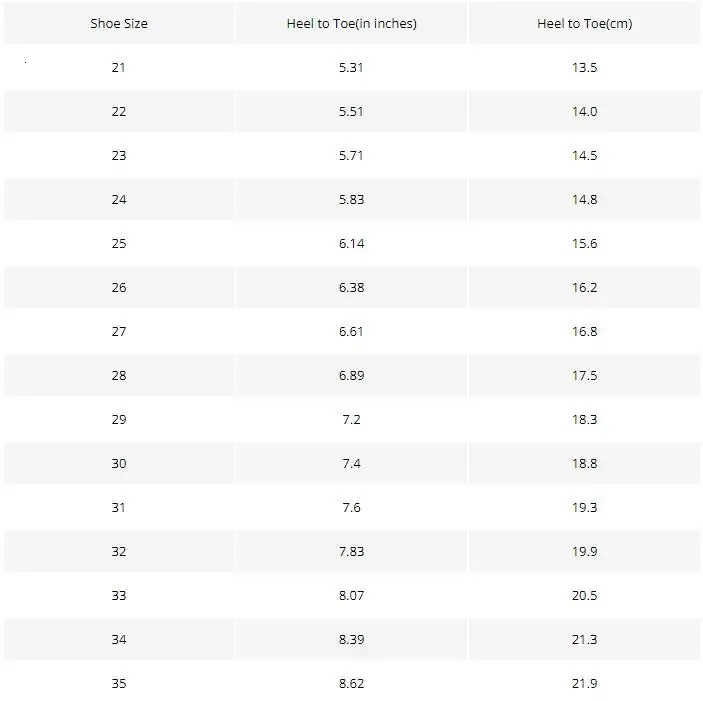
Task: Click shoe size 27 cell
Action: click(119, 332)
